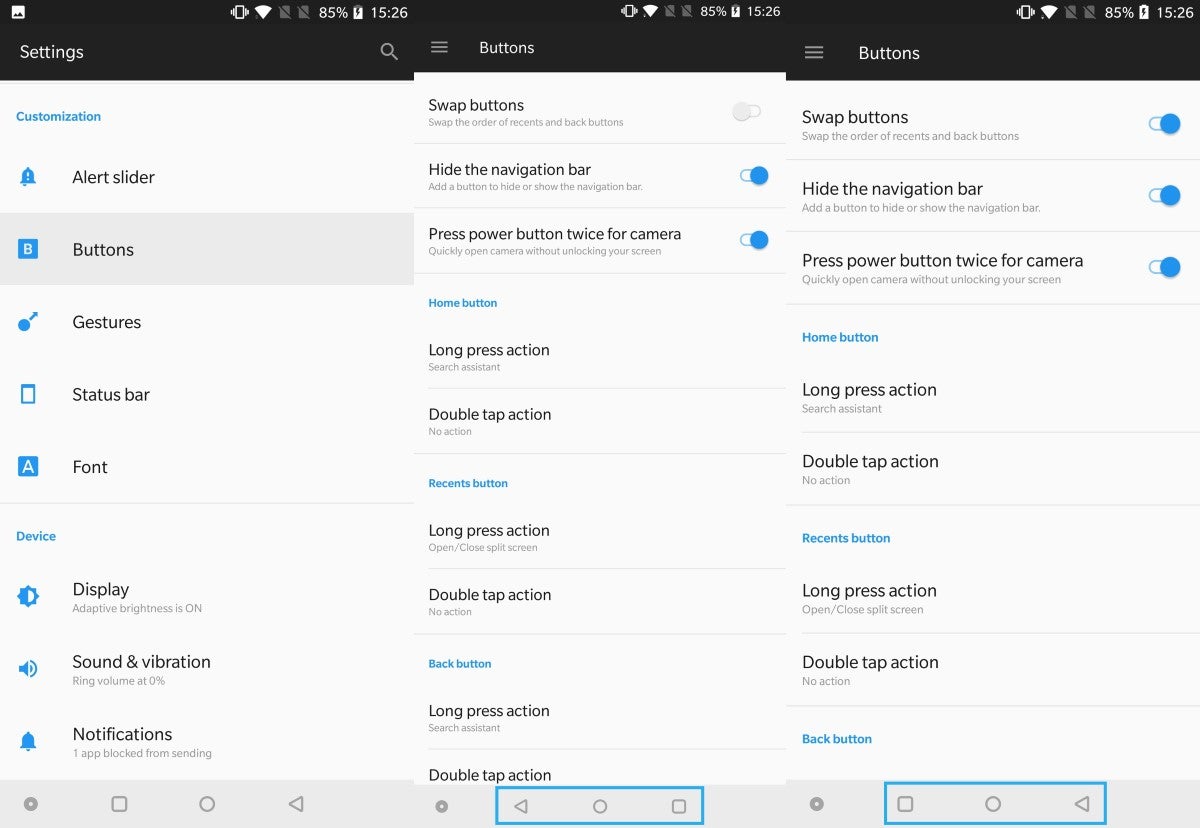
Task: Enable Swap buttons toggle in middle screen
Action: [746, 112]
